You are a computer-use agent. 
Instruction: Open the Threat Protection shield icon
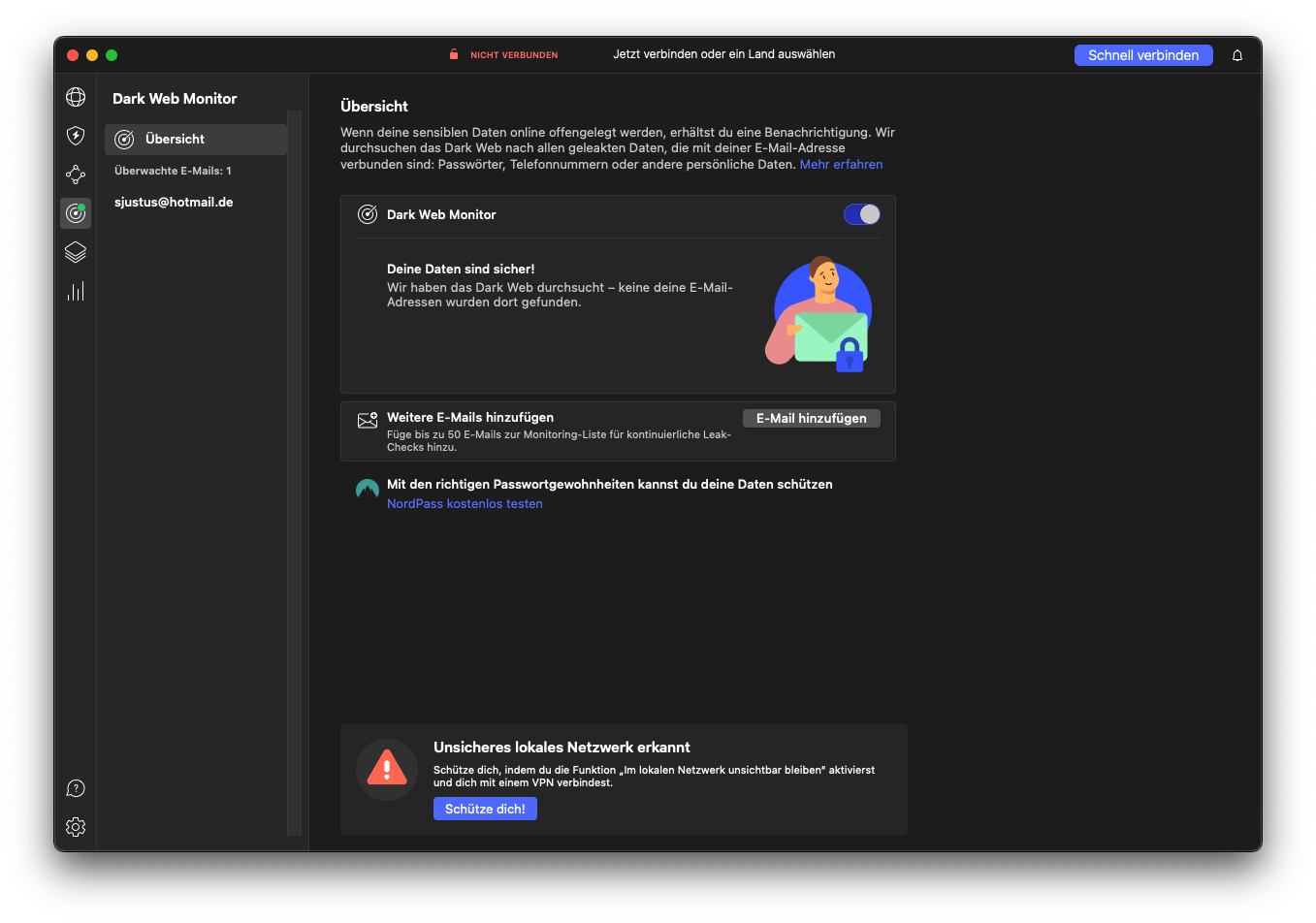click(76, 136)
